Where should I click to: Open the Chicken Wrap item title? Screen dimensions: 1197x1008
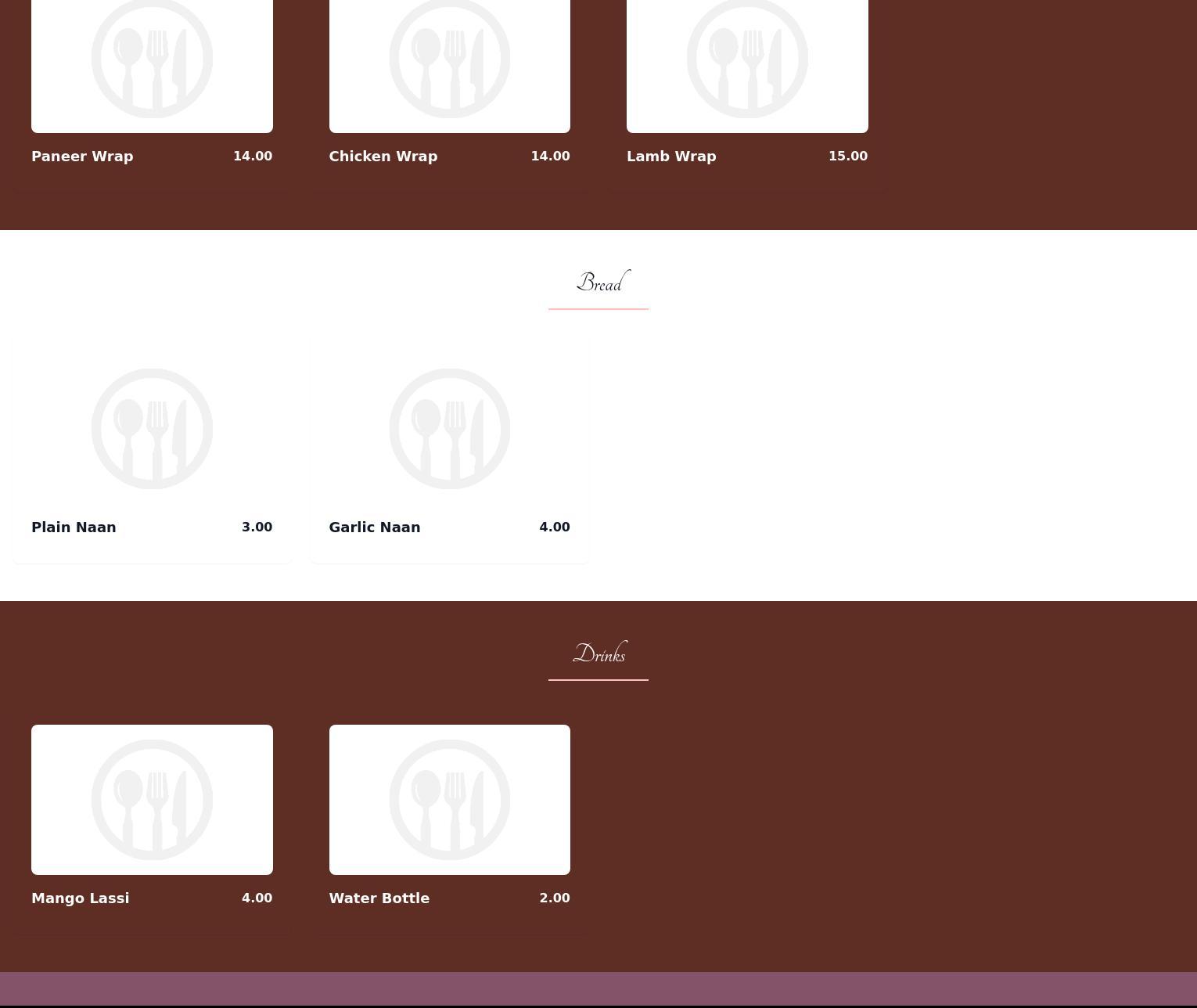point(383,157)
